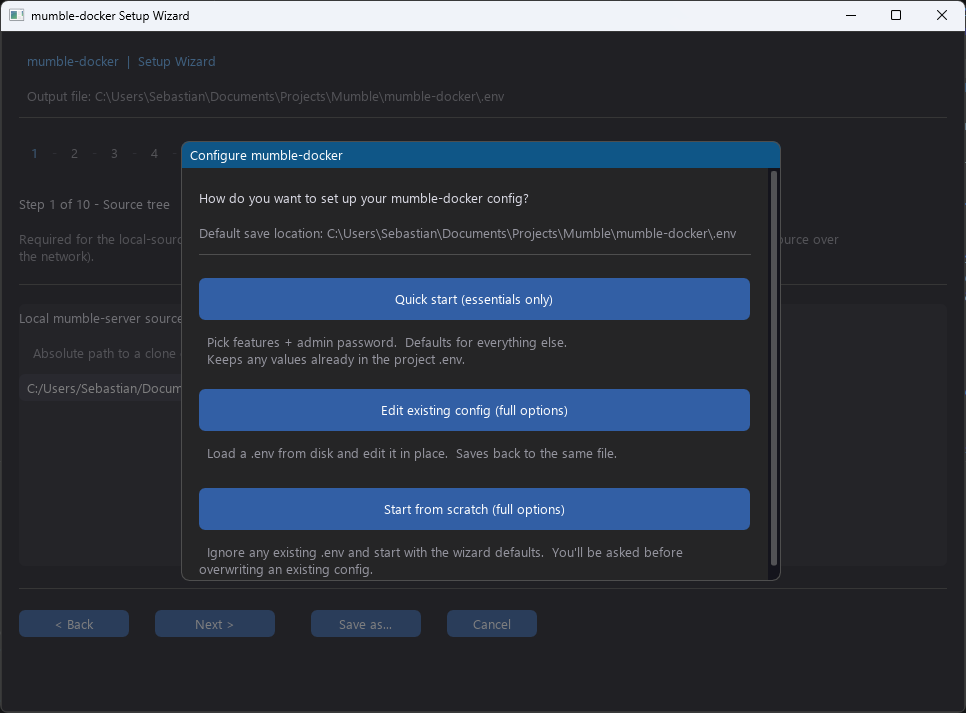Click 'Absolute path to a clone' hint text
Viewport: 966px width, 713px height.
coord(105,354)
